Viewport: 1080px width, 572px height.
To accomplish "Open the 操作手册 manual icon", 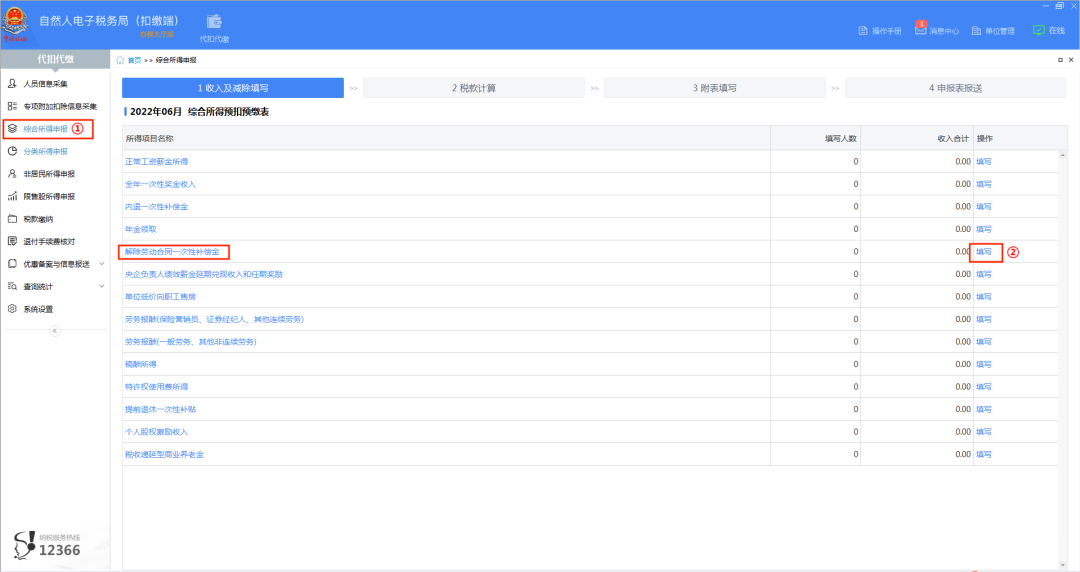I will [864, 31].
